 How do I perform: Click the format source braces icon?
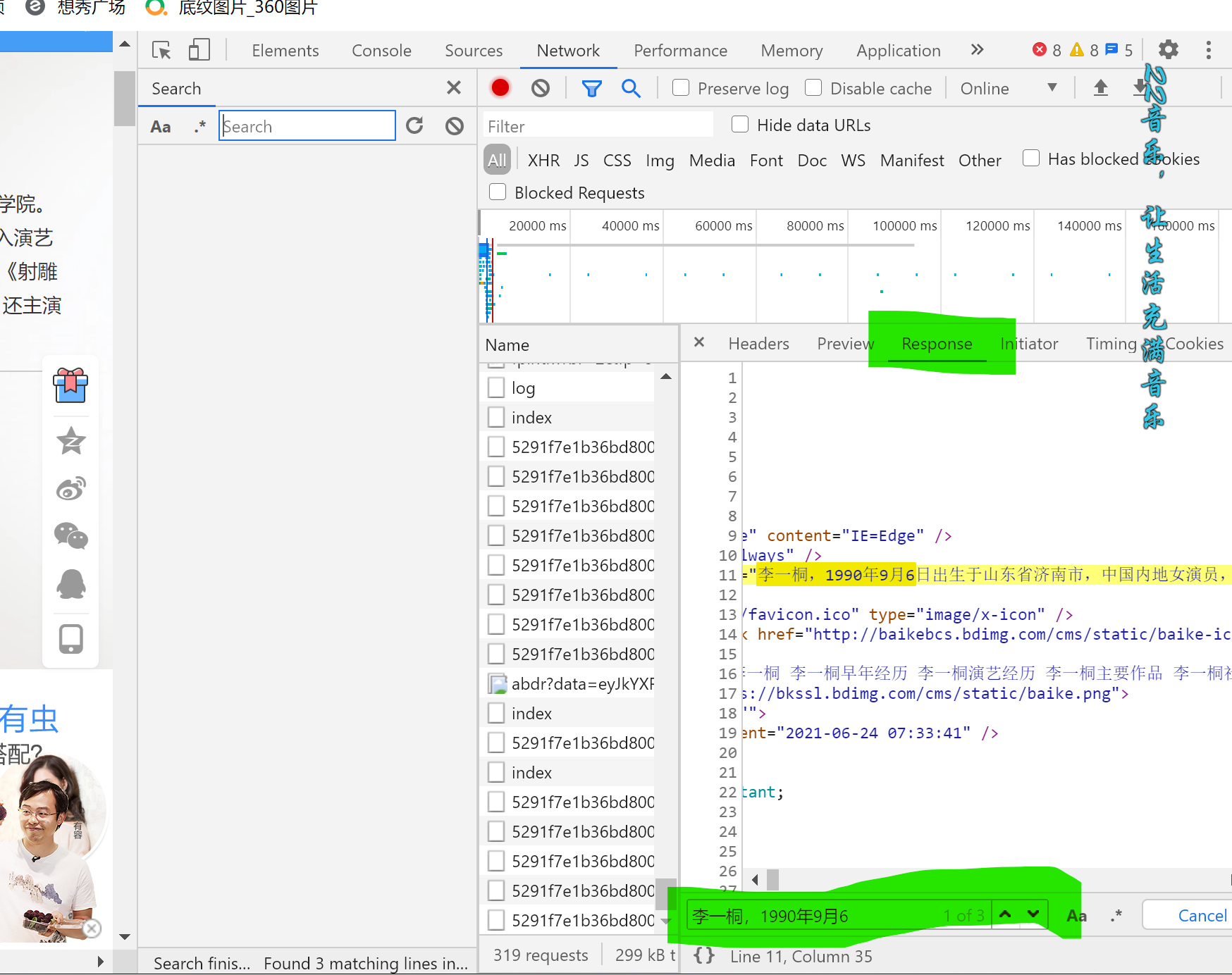[703, 955]
